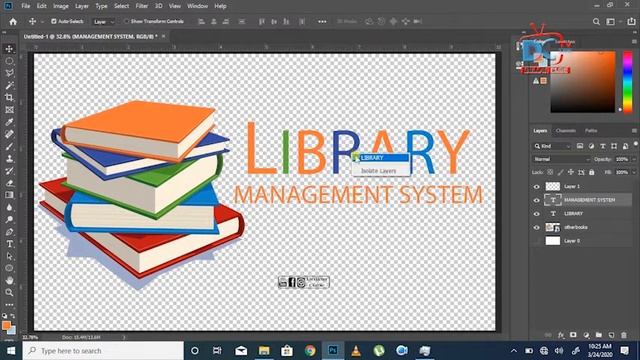Viewport: 640px width, 360px height.
Task: Select the Zoom tool in the toolbar
Action: (x=9, y=292)
